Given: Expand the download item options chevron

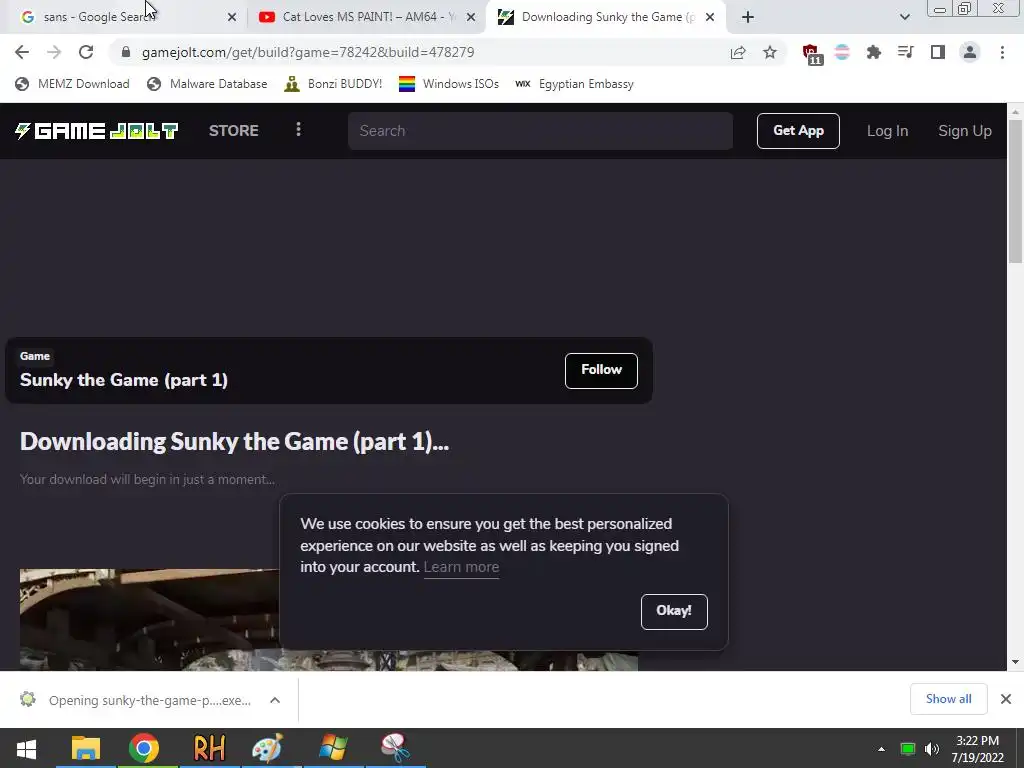Looking at the screenshot, I should click(x=275, y=700).
